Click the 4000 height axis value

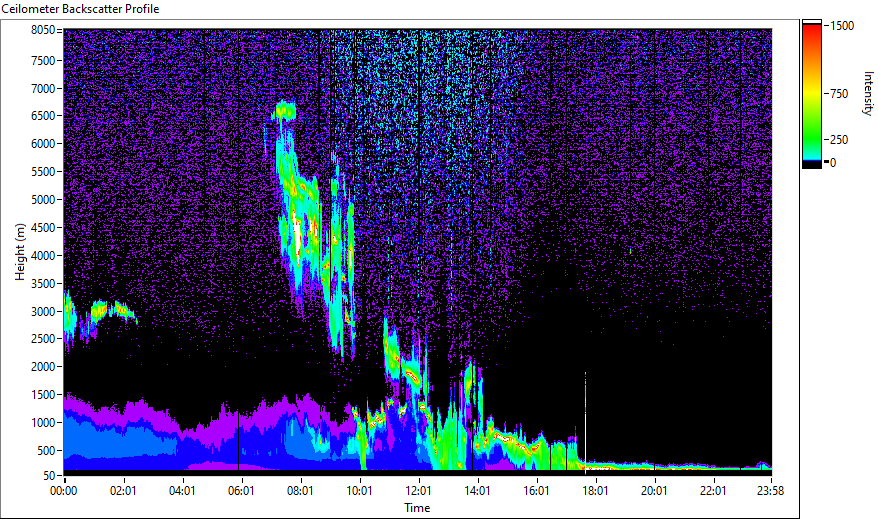coord(43,256)
